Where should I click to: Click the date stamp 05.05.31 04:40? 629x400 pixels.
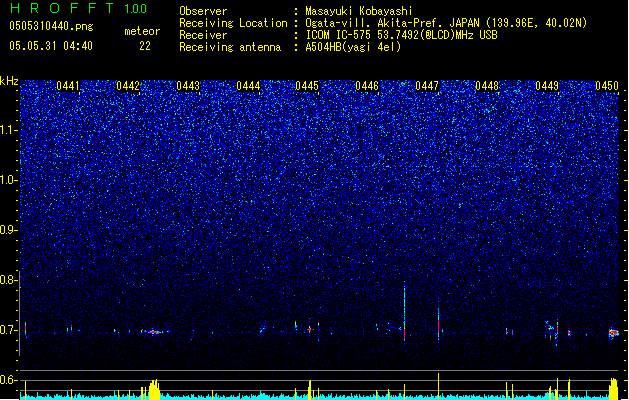click(51, 46)
